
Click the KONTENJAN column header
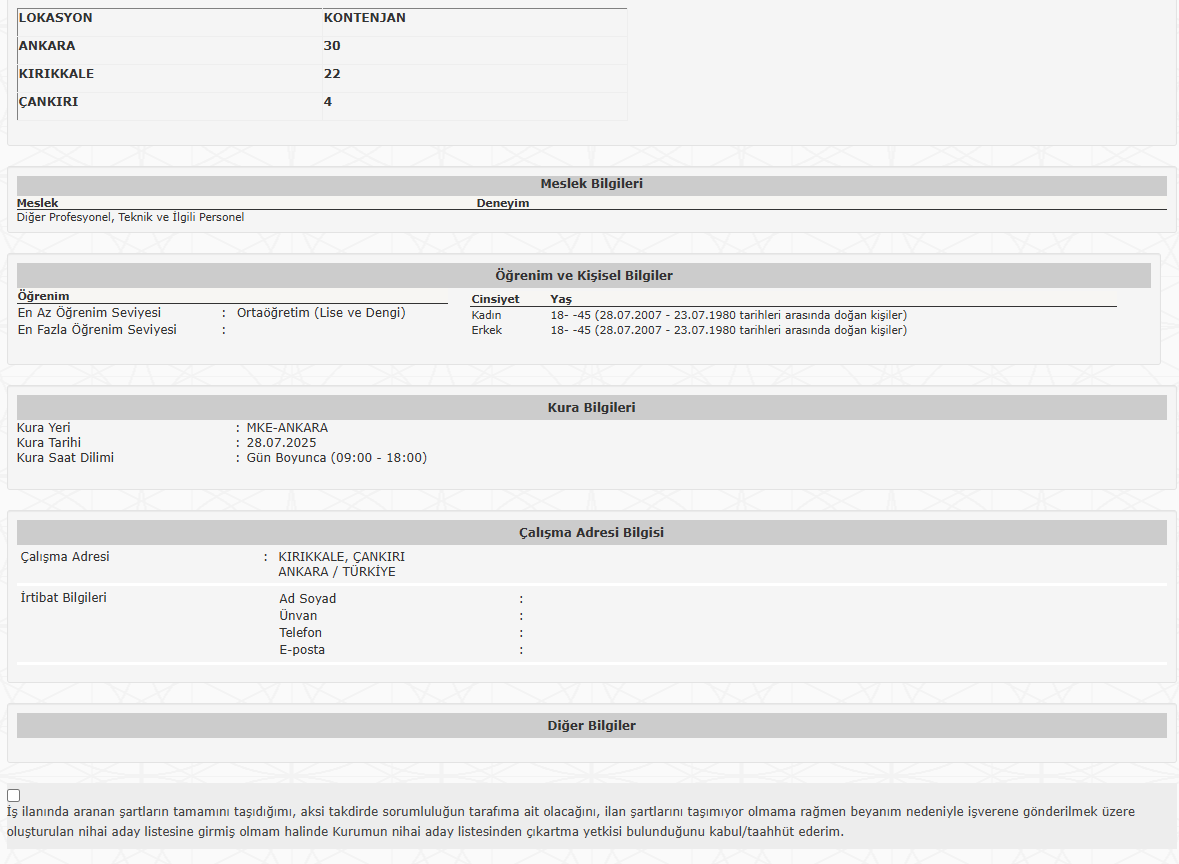pyautogui.click(x=365, y=18)
